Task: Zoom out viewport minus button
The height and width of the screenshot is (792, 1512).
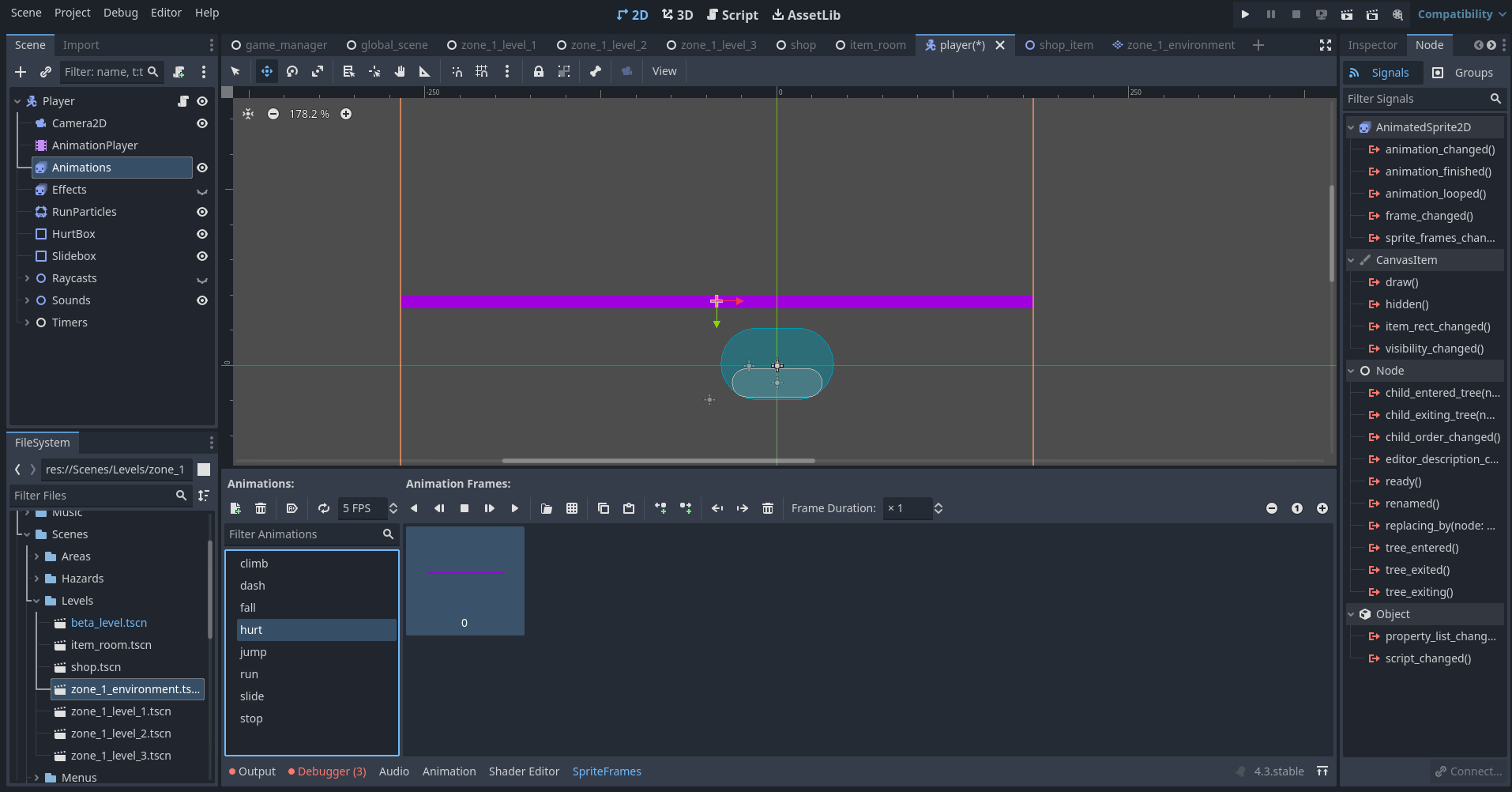Action: pos(273,114)
